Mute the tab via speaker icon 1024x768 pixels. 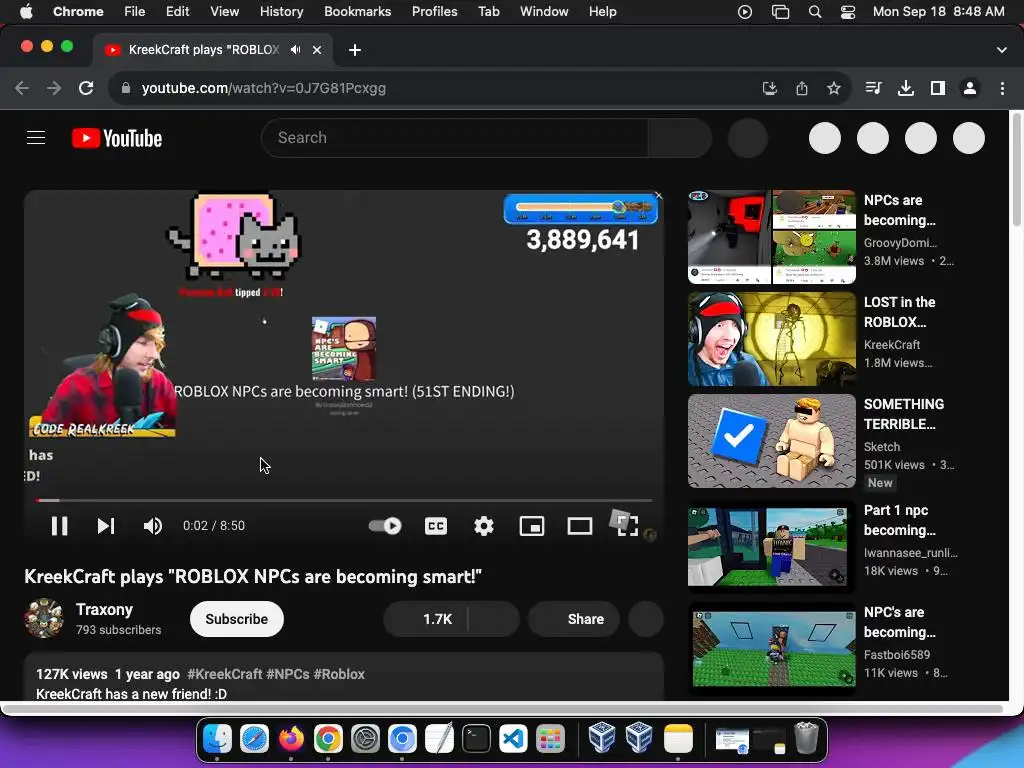296,50
